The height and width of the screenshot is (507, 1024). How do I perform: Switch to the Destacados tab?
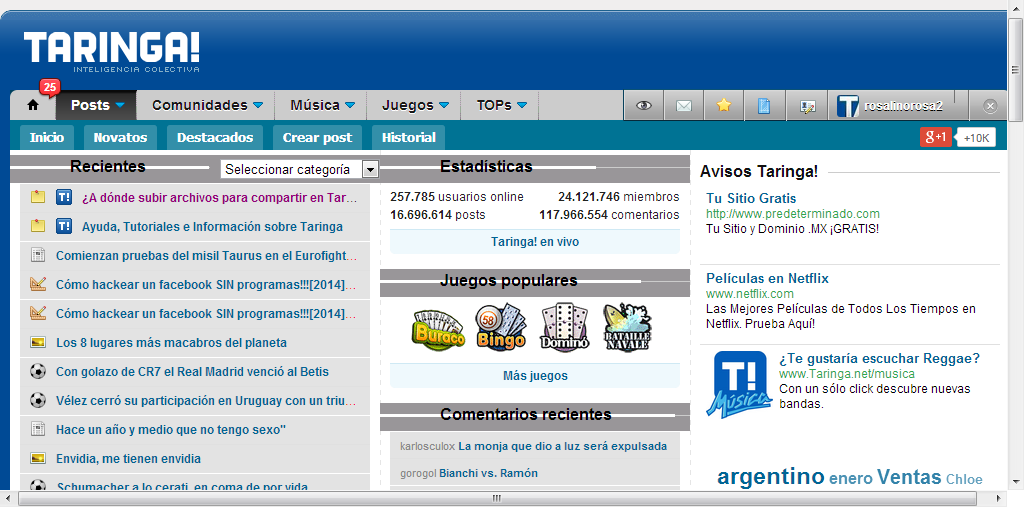(215, 138)
